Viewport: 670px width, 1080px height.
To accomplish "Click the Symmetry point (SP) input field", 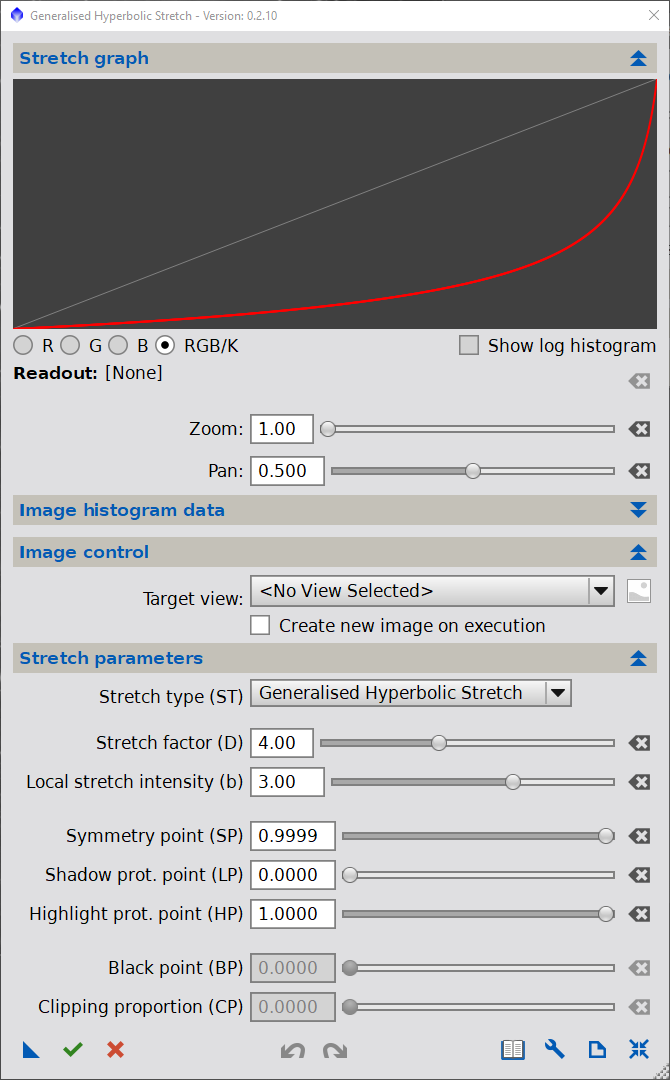I will click(292, 836).
